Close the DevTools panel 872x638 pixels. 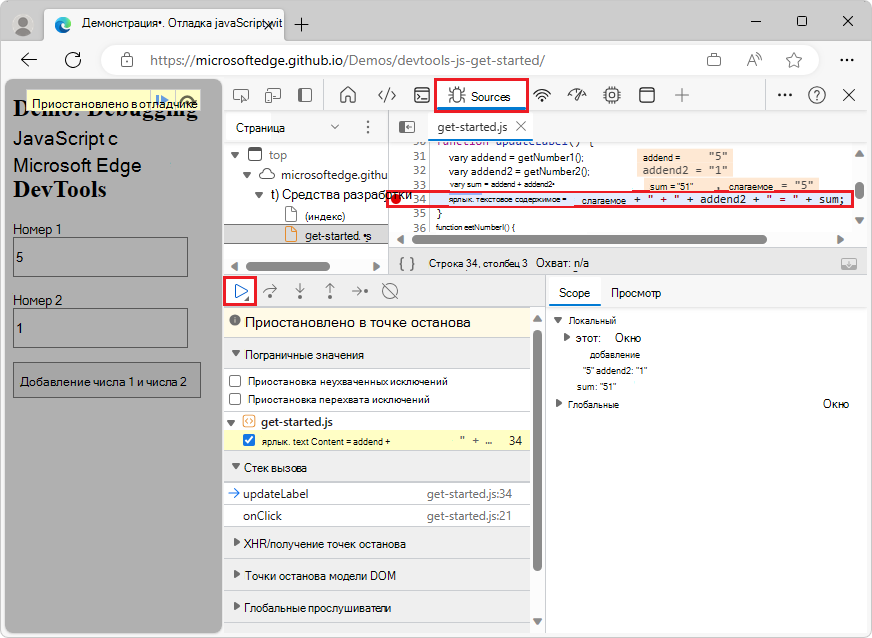[849, 95]
